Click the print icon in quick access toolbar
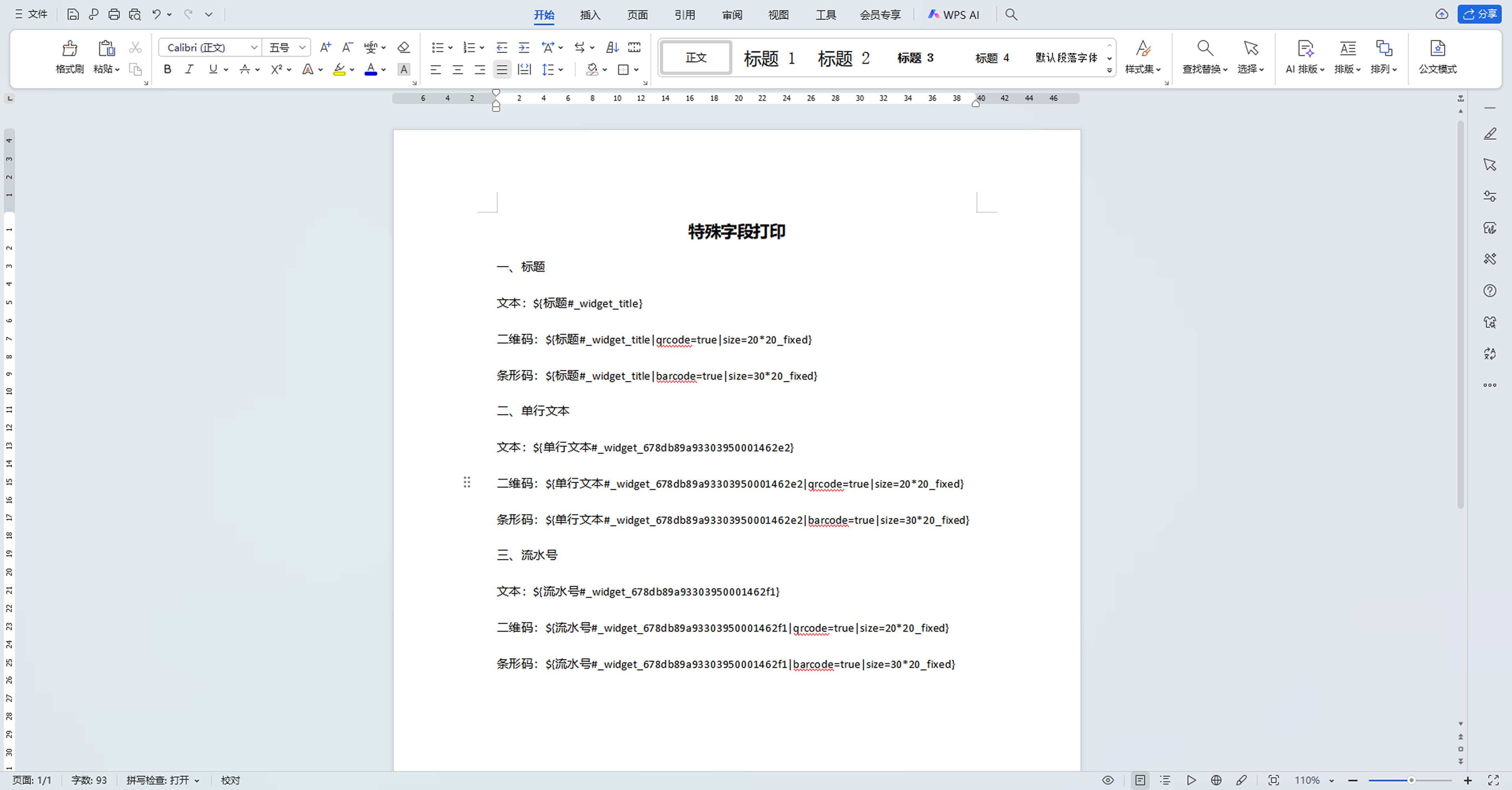The height and width of the screenshot is (790, 1512). pyautogui.click(x=114, y=15)
